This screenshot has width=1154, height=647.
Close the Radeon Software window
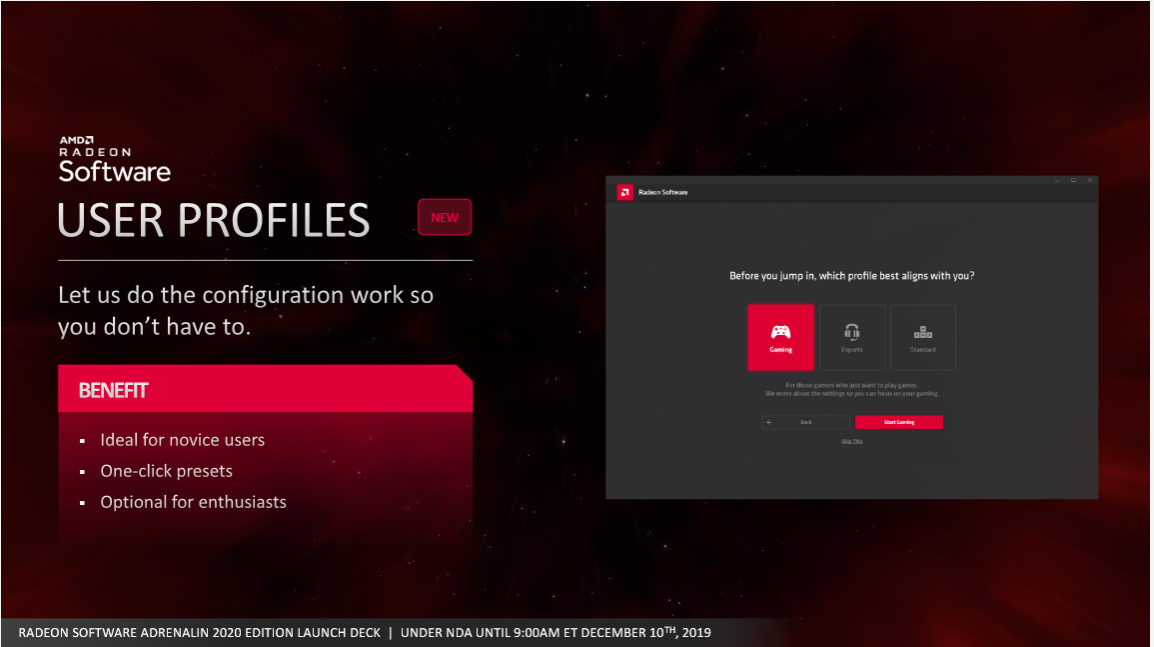(x=1089, y=180)
